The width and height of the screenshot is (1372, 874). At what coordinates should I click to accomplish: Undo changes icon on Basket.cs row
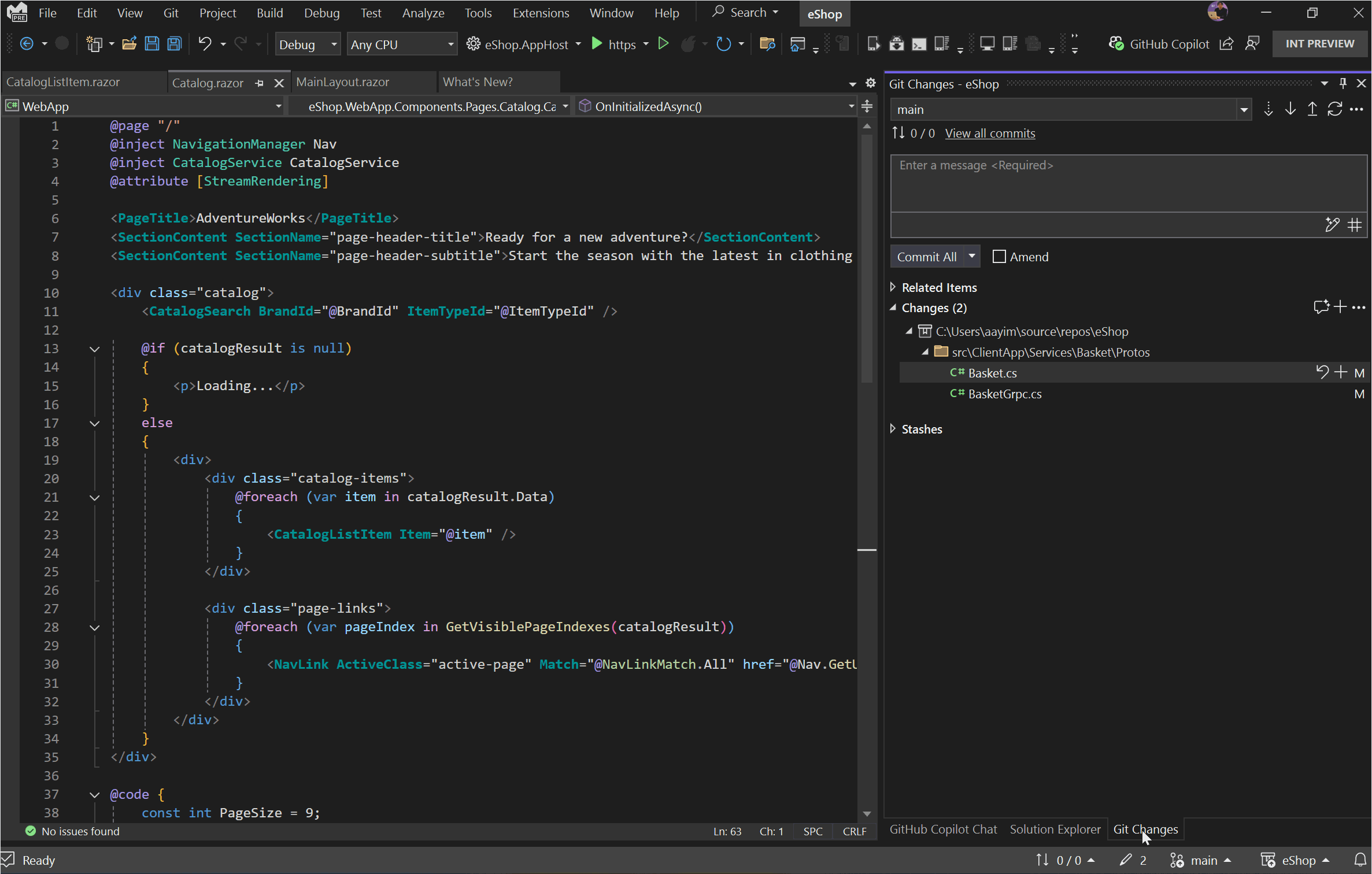click(x=1322, y=372)
